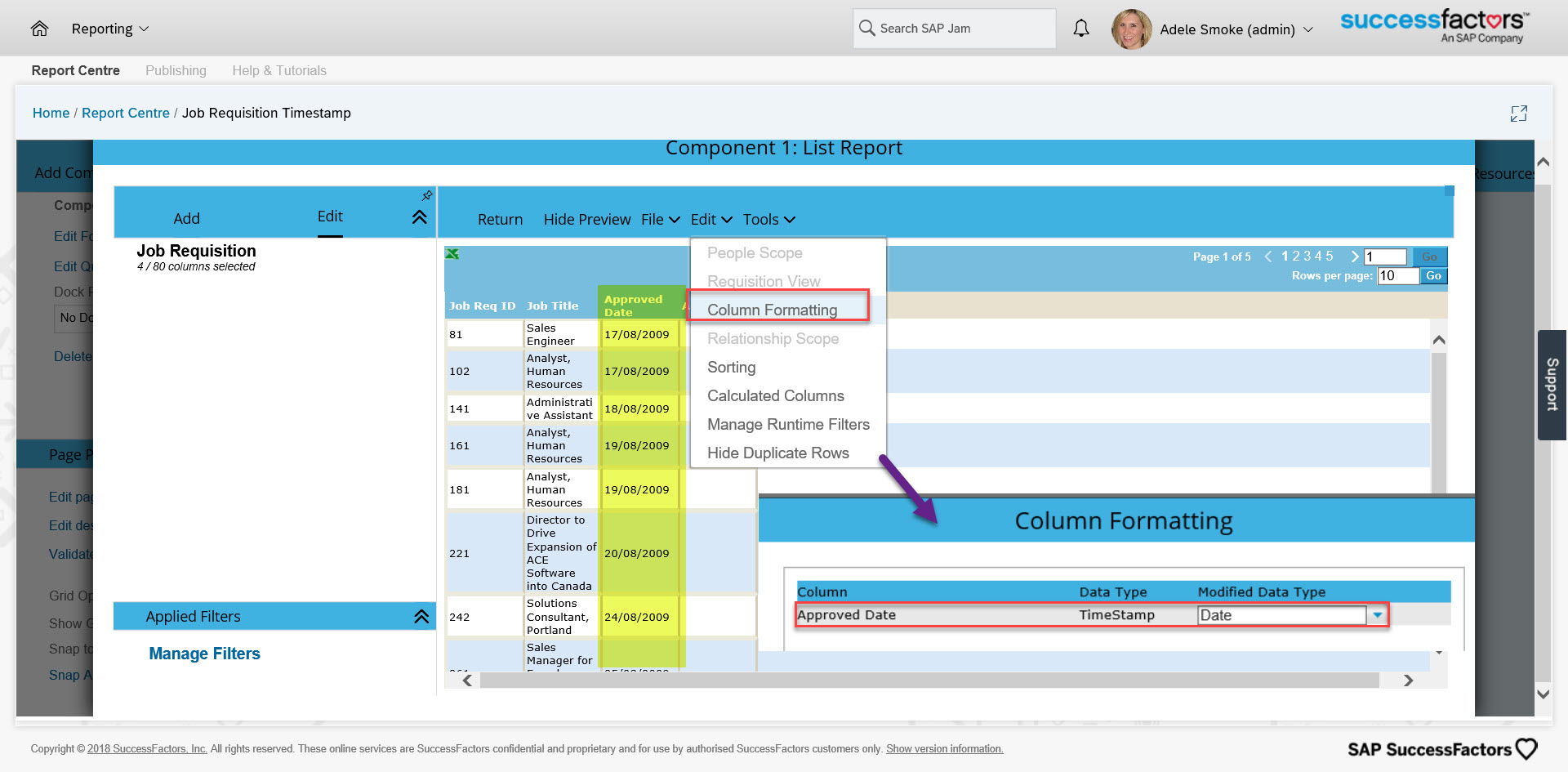The width and height of the screenshot is (1568, 772).
Task: Export to Excel icon
Action: [x=452, y=254]
